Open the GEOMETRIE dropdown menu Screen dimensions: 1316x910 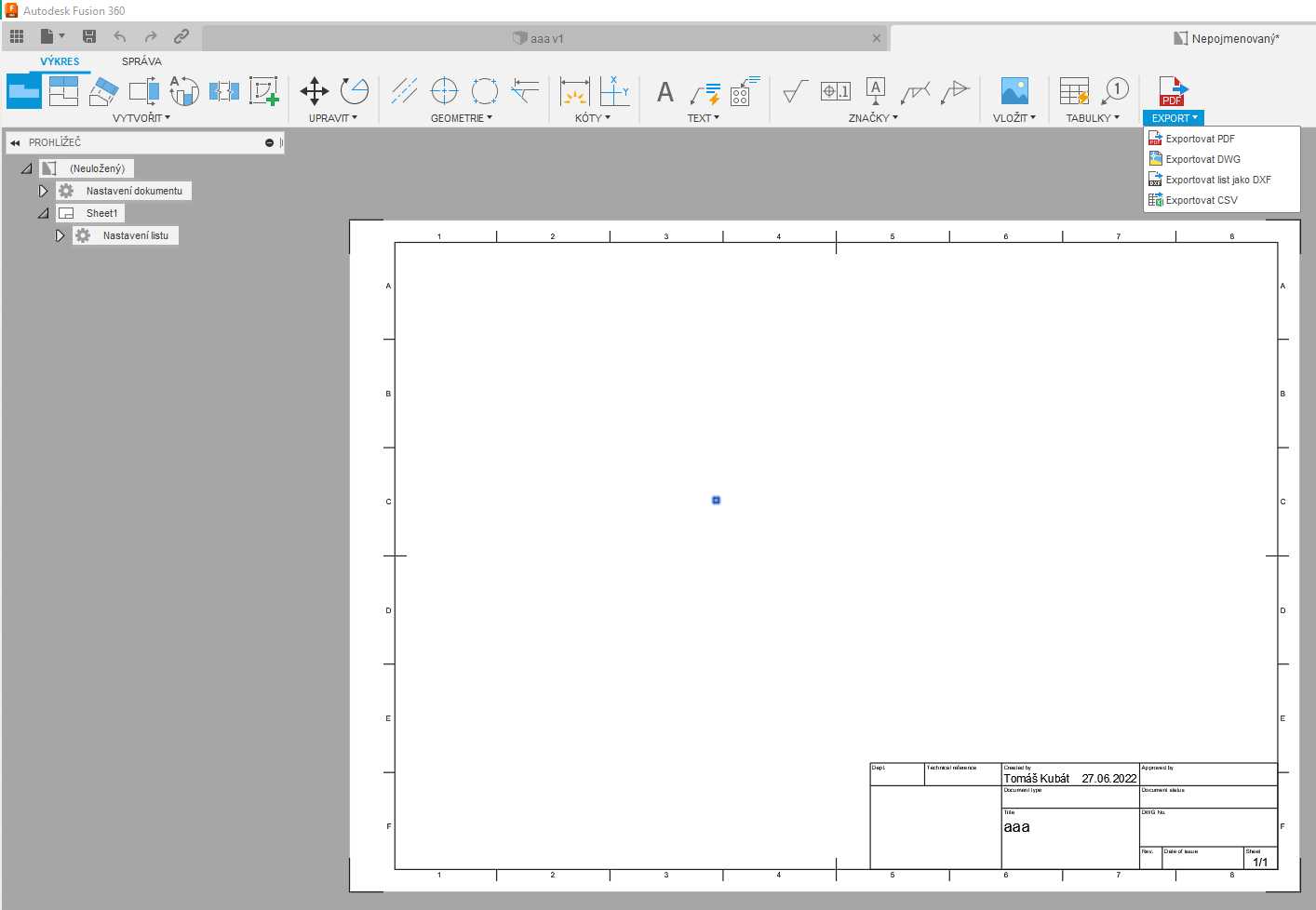pyautogui.click(x=461, y=118)
